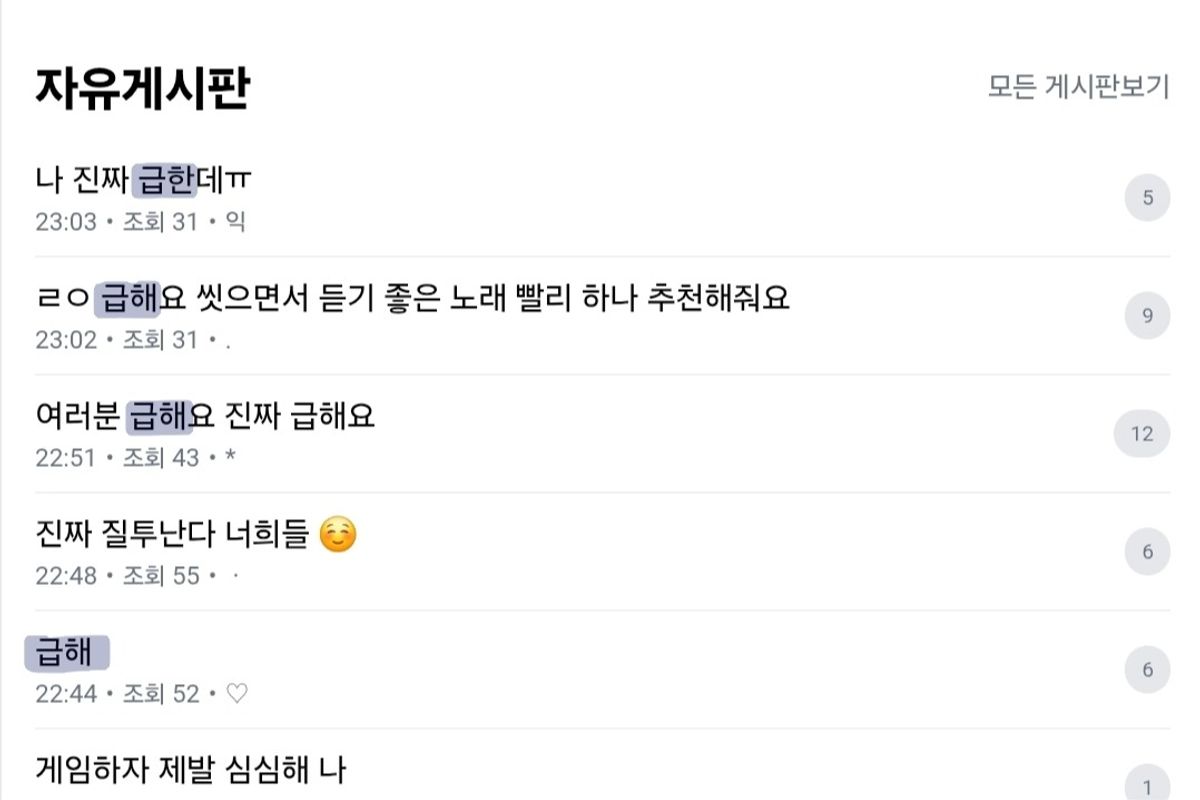Click the comment count badge showing 12
This screenshot has height=800, width=1200.
point(1142,434)
